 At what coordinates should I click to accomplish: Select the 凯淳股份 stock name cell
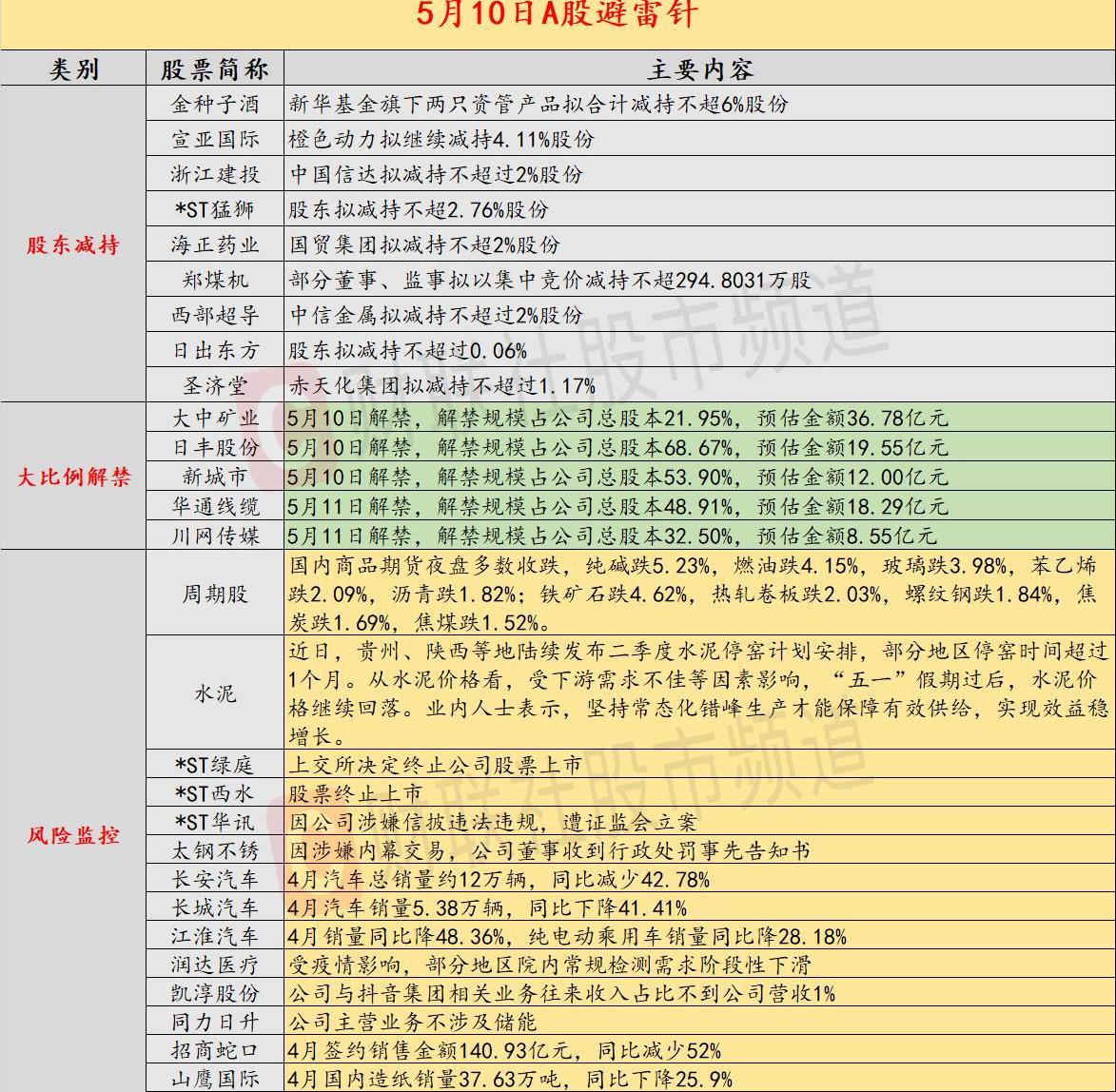(x=215, y=992)
